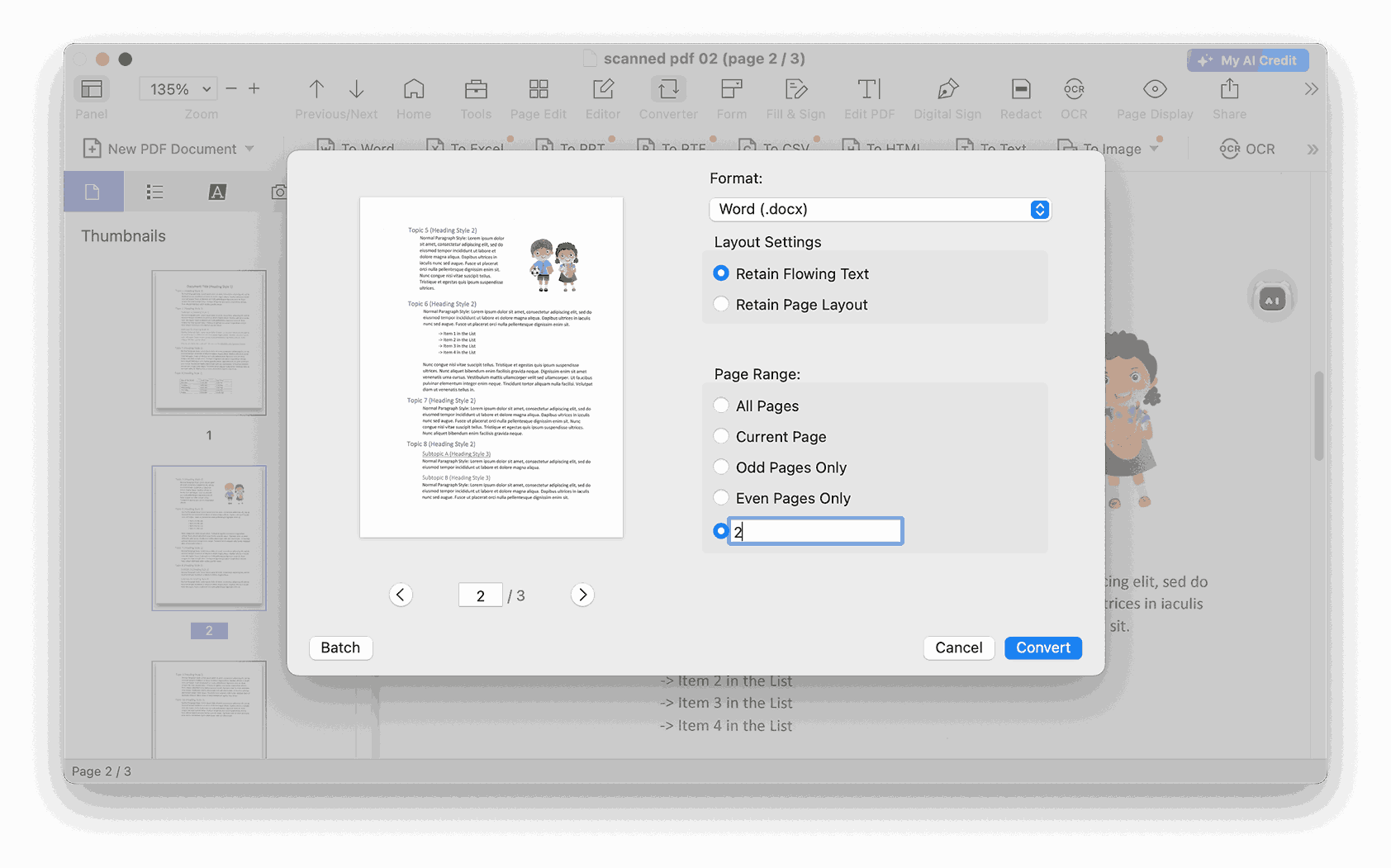This screenshot has width=1391, height=868.
Task: Show previous preview page in dialog
Action: 401,595
